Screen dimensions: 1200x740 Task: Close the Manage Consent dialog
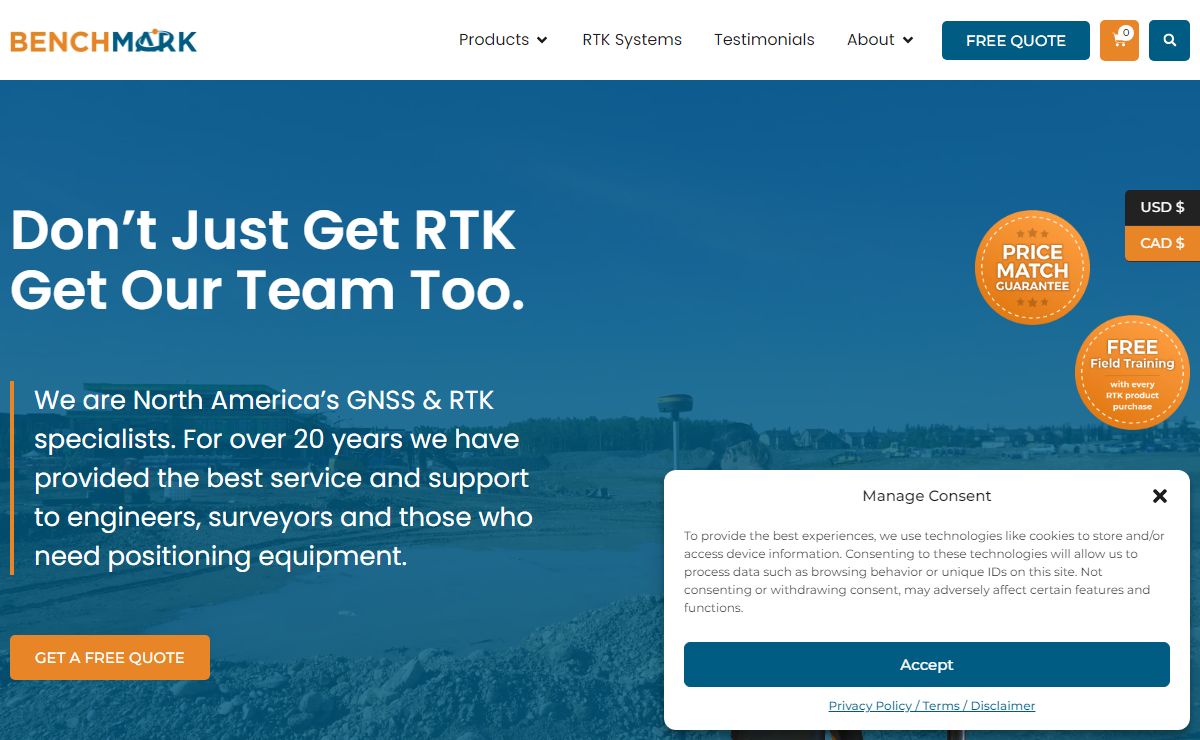coord(1159,496)
